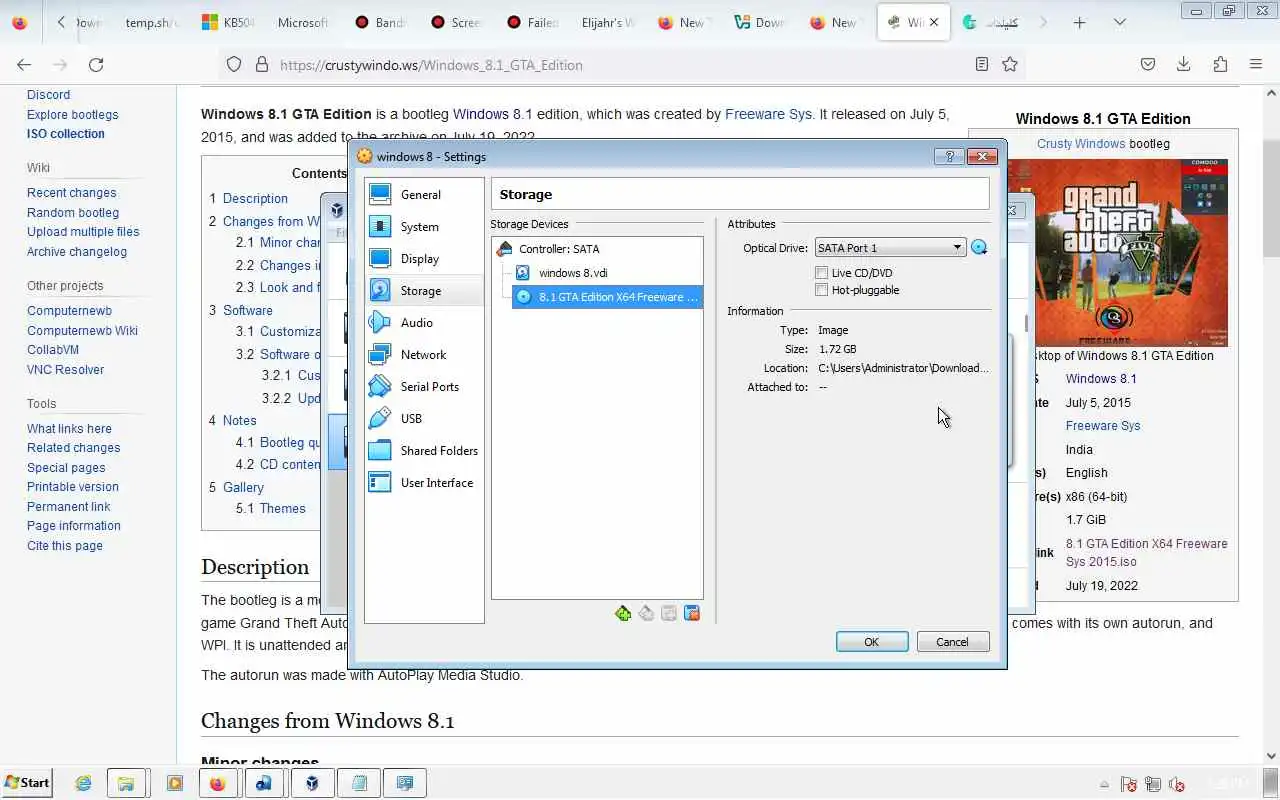Click the add controller icon below storage tree

click(623, 613)
